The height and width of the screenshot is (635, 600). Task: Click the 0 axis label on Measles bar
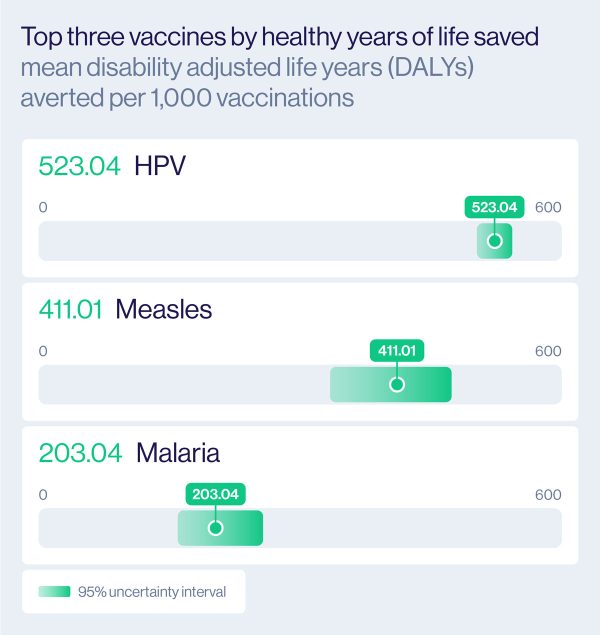pos(43,351)
